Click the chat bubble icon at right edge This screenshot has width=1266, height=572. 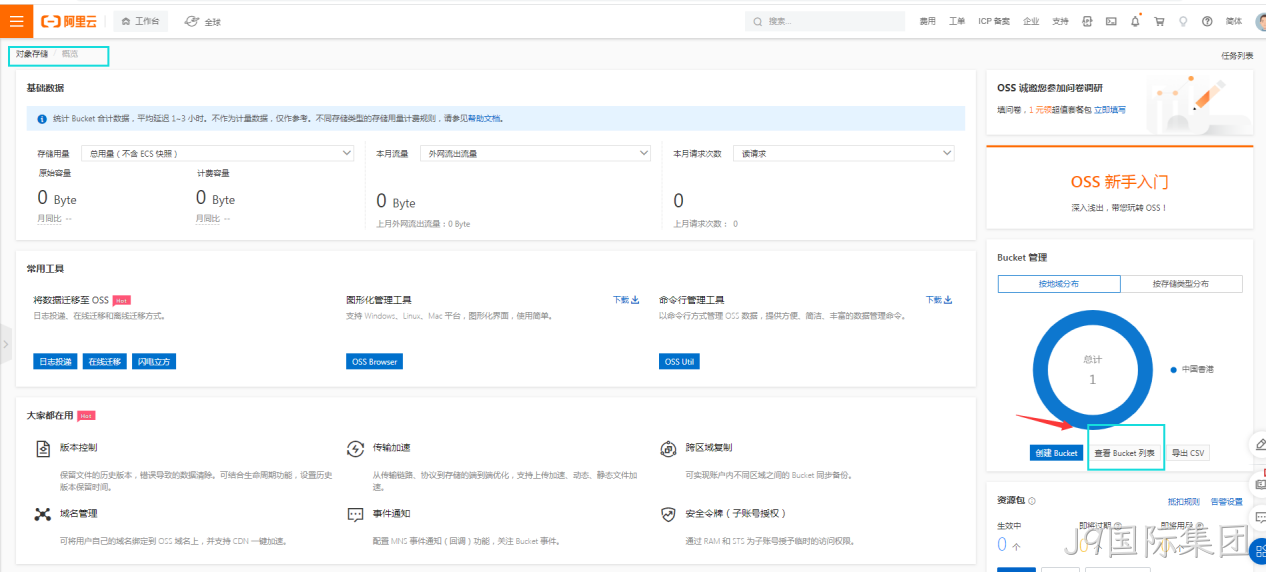pyautogui.click(x=1259, y=516)
